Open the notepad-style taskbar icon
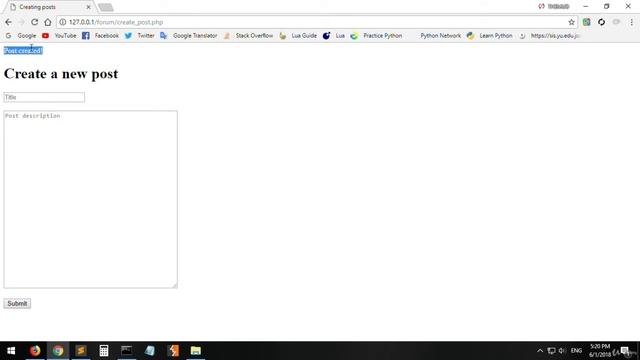Image resolution: width=640 pixels, height=360 pixels. 150,351
